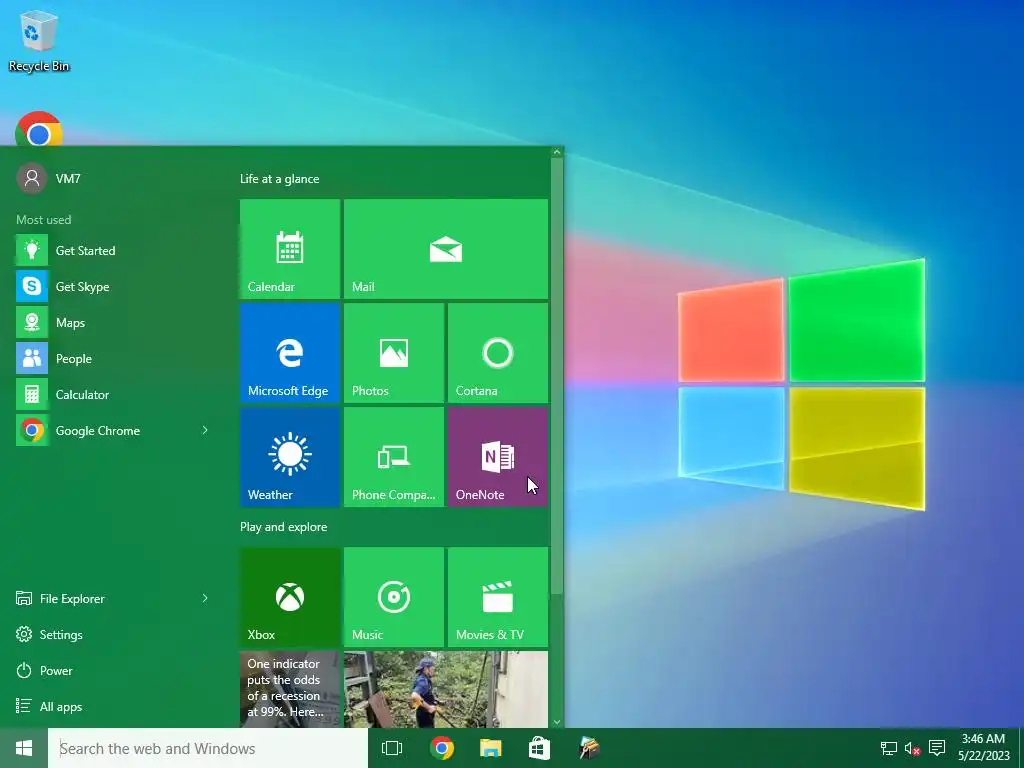The image size is (1024, 768).
Task: Open the Weather tile
Action: (290, 456)
